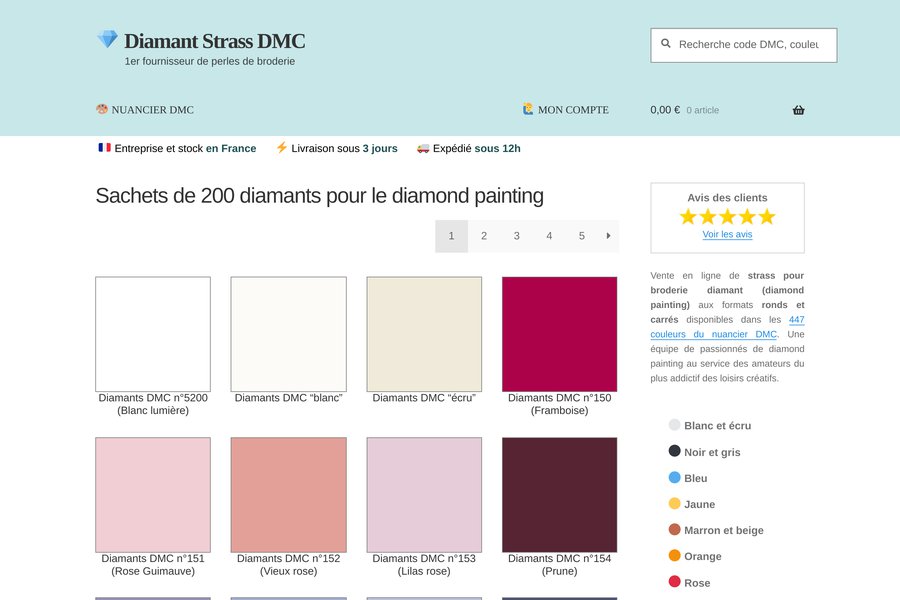
Task: Click the dark Noir et gris dot
Action: tap(674, 451)
